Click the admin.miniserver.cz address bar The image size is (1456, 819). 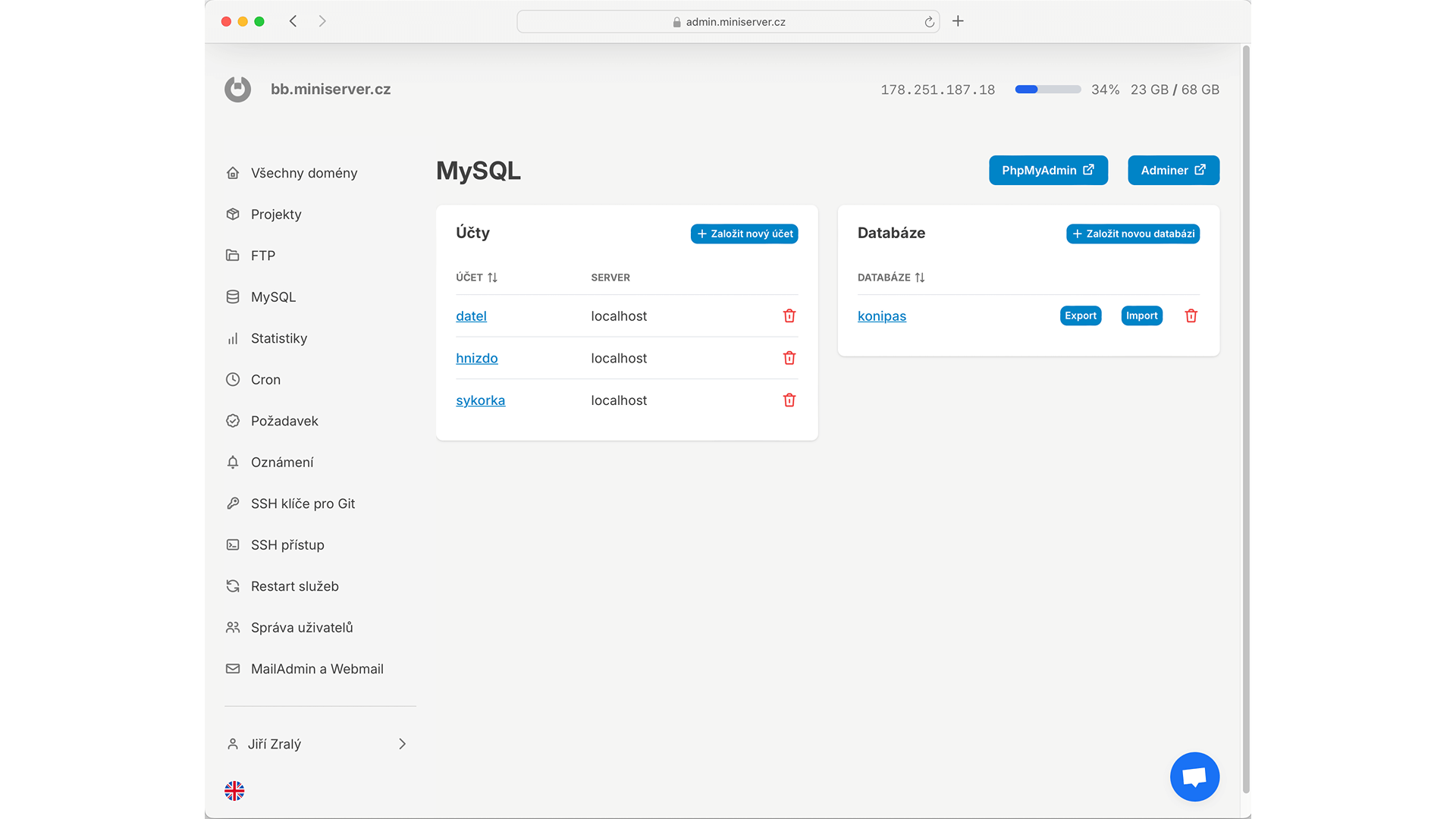pyautogui.click(x=728, y=21)
